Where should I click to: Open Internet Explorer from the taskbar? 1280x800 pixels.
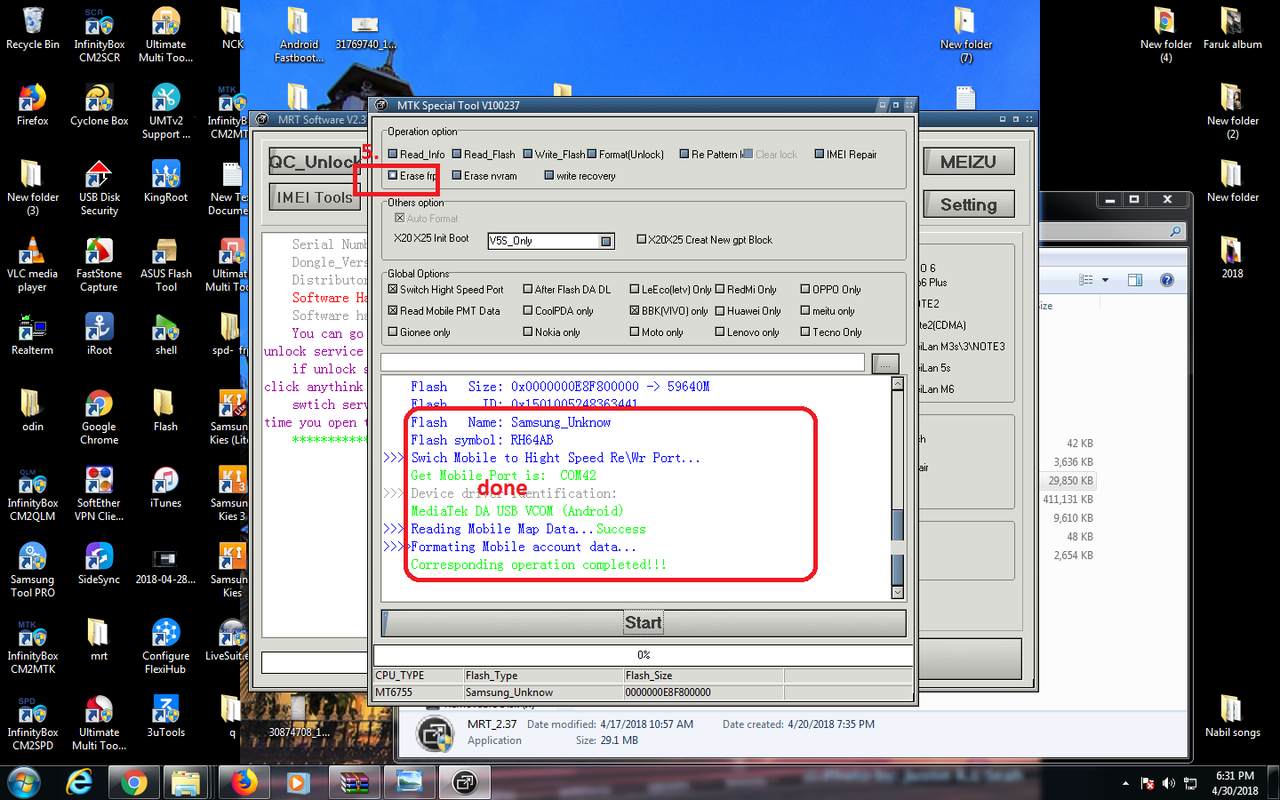pyautogui.click(x=79, y=781)
